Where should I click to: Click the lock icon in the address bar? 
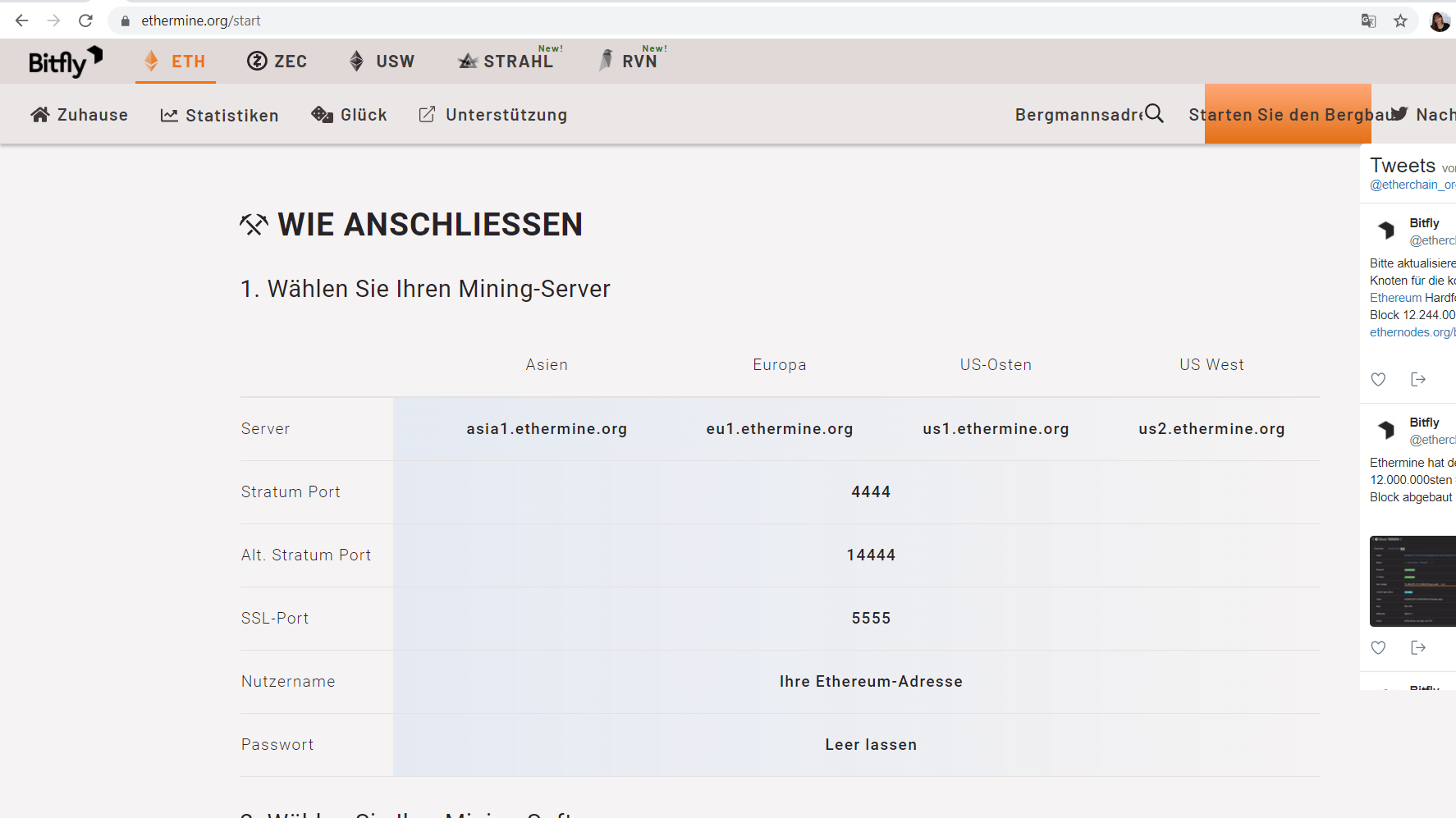126,21
